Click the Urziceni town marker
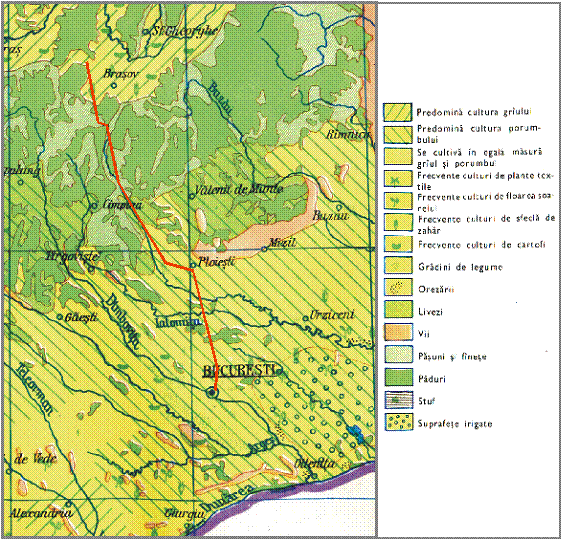The height and width of the screenshot is (542, 563). (305, 318)
